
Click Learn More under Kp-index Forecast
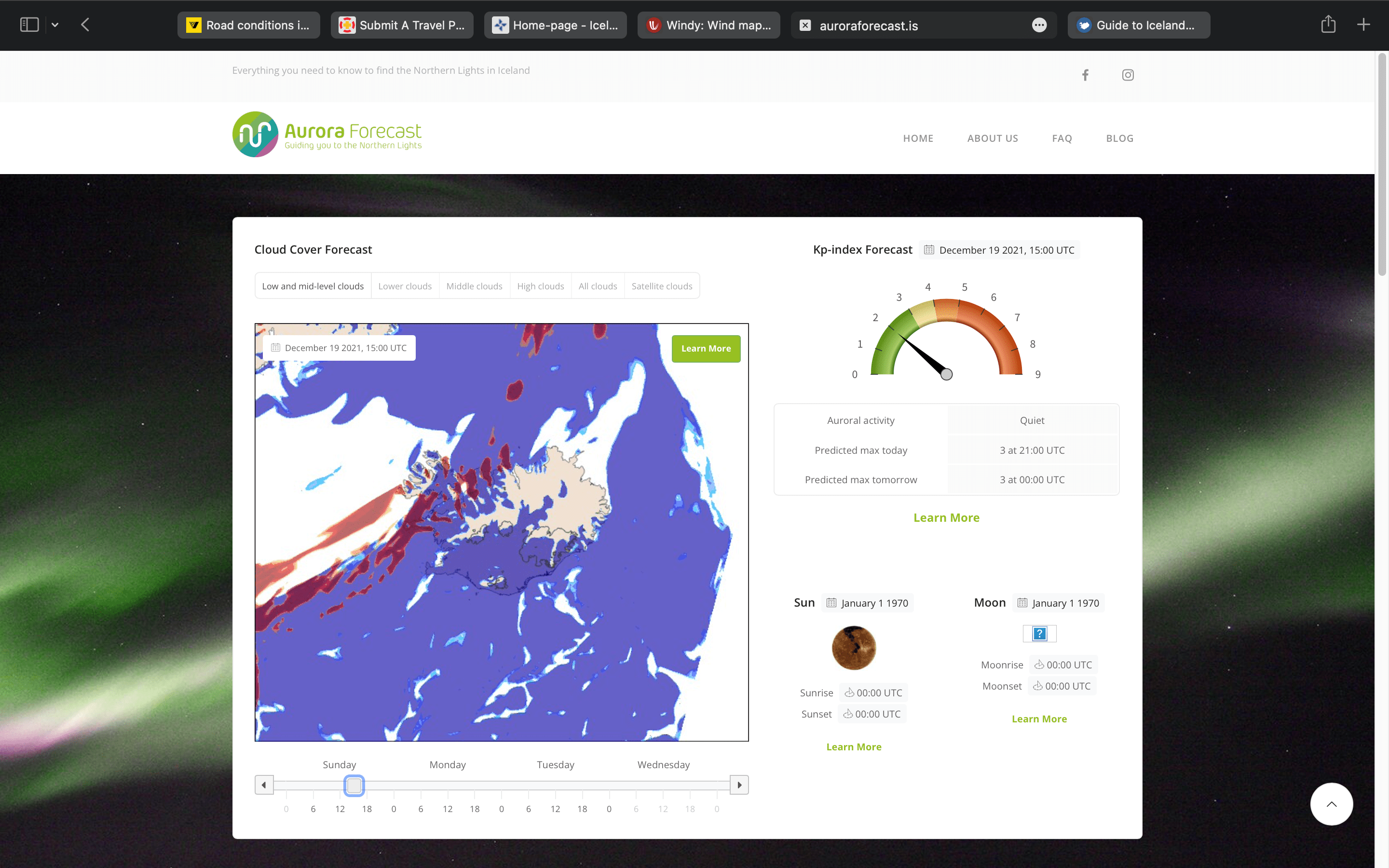click(946, 518)
